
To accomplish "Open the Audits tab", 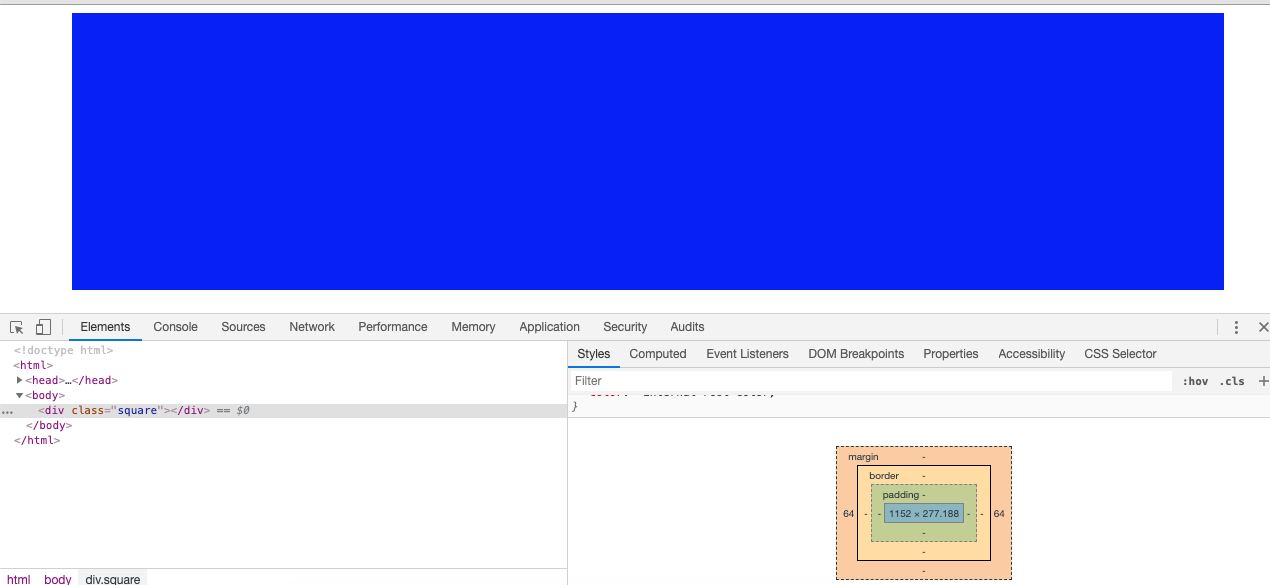I will point(687,327).
